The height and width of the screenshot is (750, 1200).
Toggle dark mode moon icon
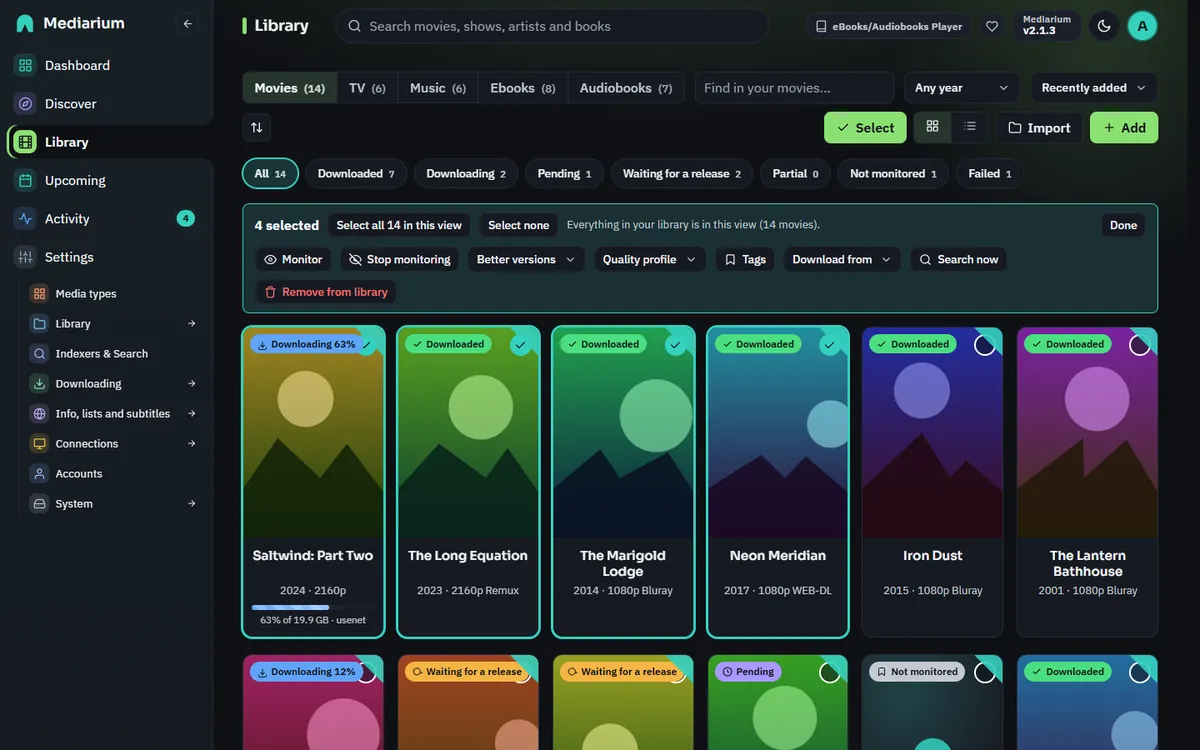pyautogui.click(x=1104, y=26)
